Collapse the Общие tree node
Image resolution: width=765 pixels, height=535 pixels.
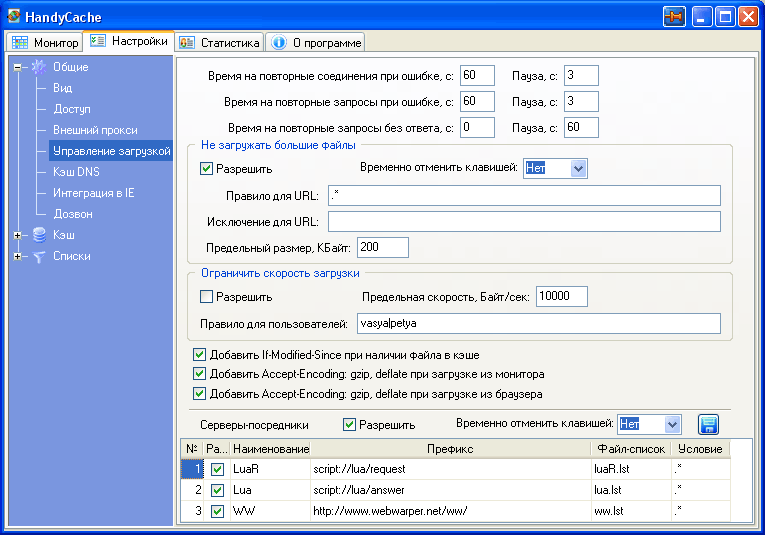18,67
